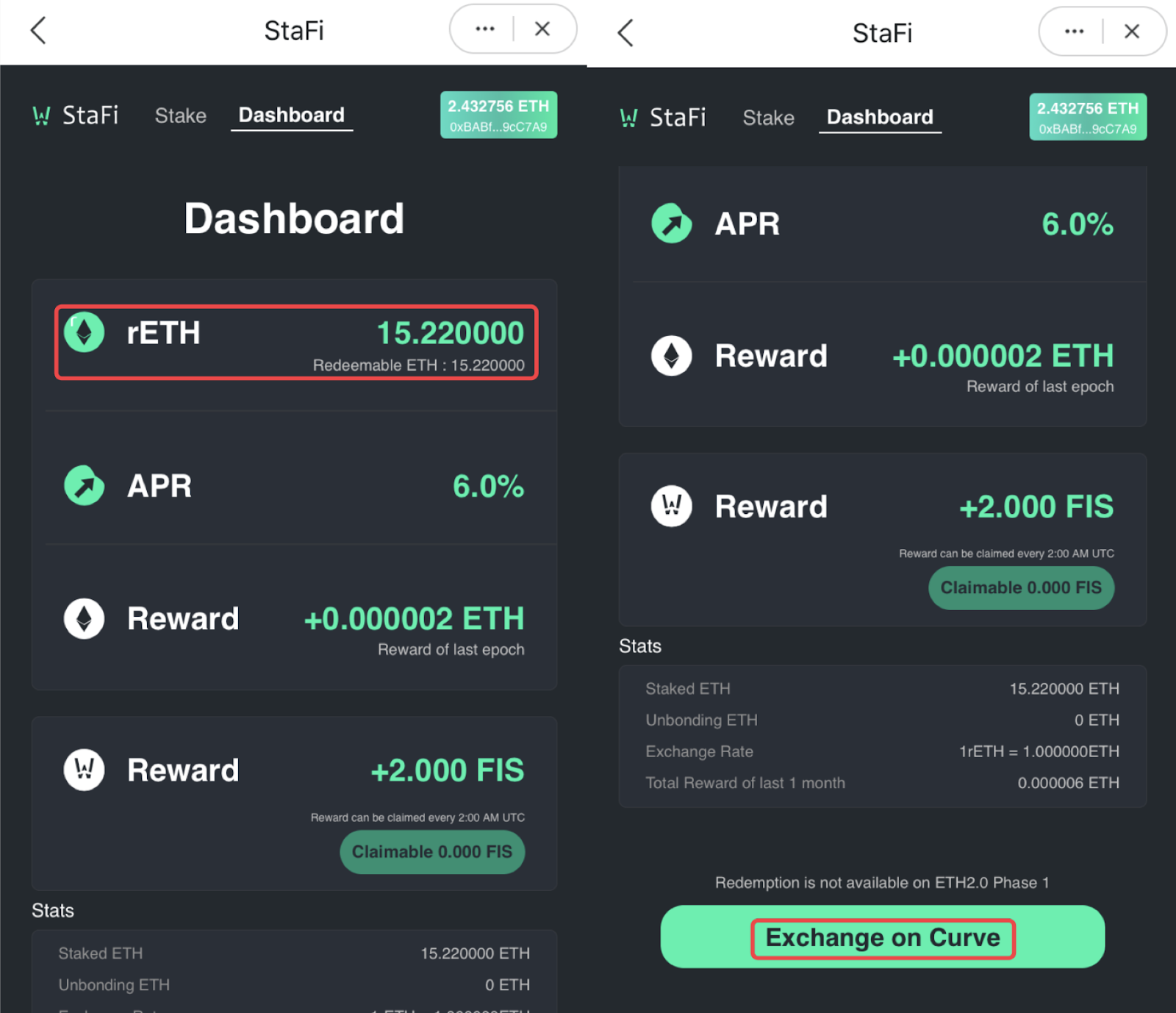The height and width of the screenshot is (1013, 1176).
Task: Click +0.000002 ETH reward in left panel
Action: coord(415,619)
